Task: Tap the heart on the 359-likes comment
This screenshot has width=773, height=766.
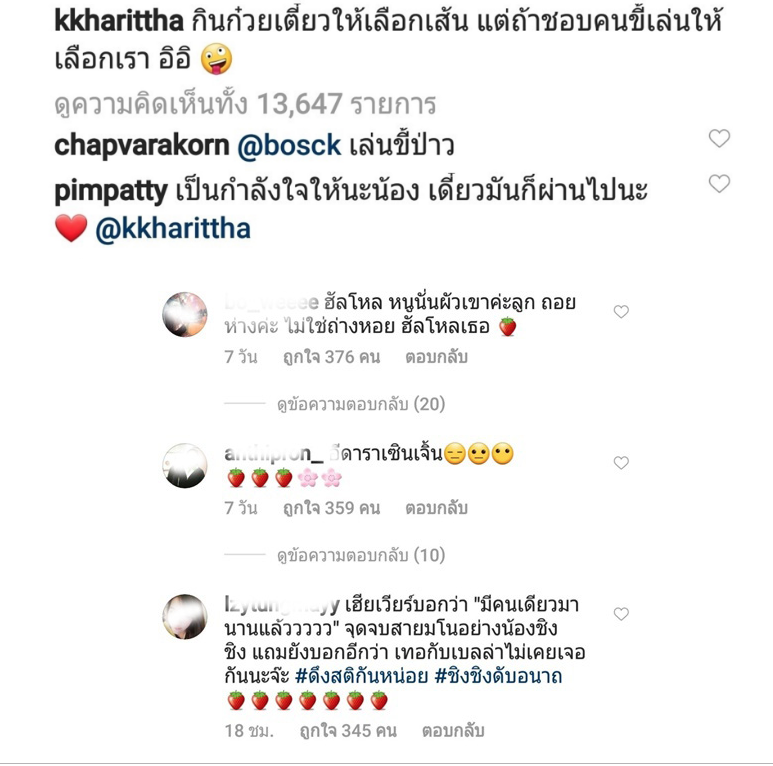Action: pos(621,462)
